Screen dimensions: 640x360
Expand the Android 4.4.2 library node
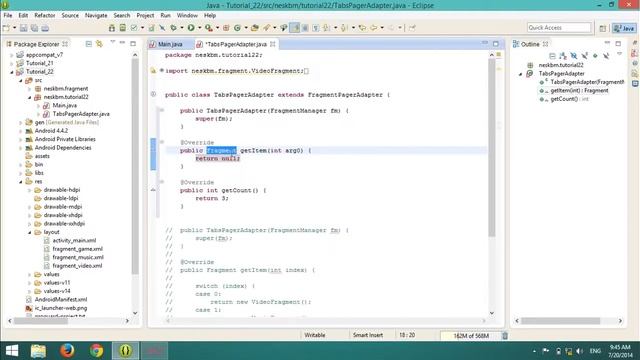tap(20, 131)
